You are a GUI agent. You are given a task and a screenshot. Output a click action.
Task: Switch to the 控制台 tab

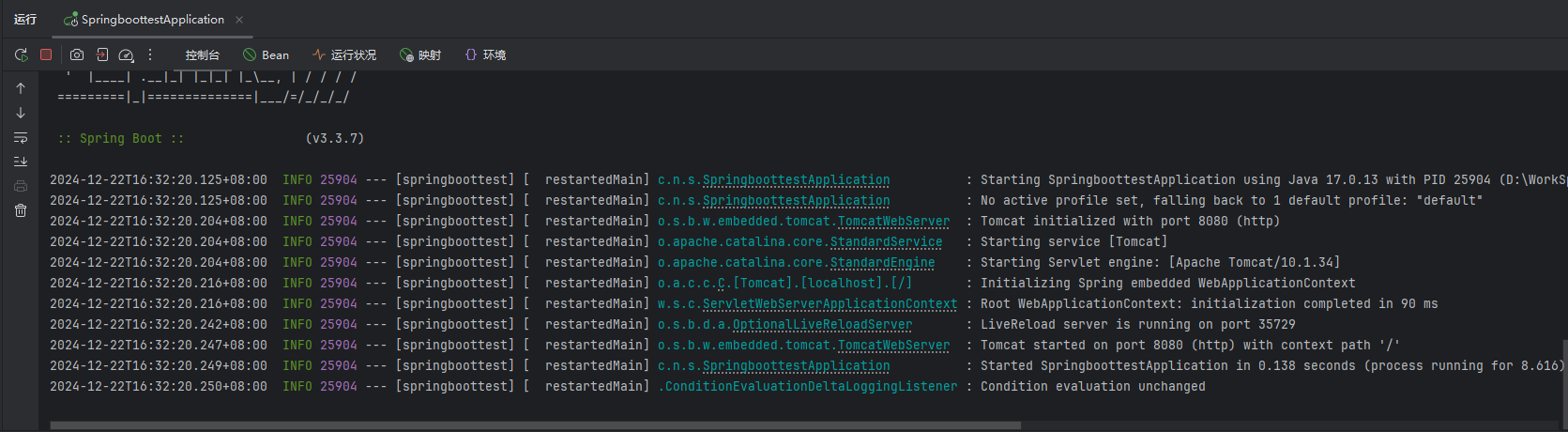click(x=202, y=55)
